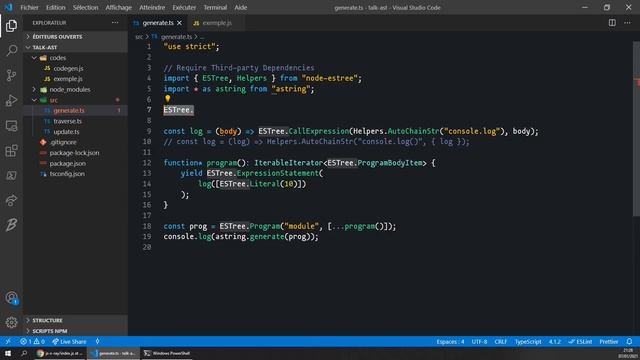Change end-of-line sequence CRLF
The height and width of the screenshot is (360, 640).
click(x=500, y=342)
